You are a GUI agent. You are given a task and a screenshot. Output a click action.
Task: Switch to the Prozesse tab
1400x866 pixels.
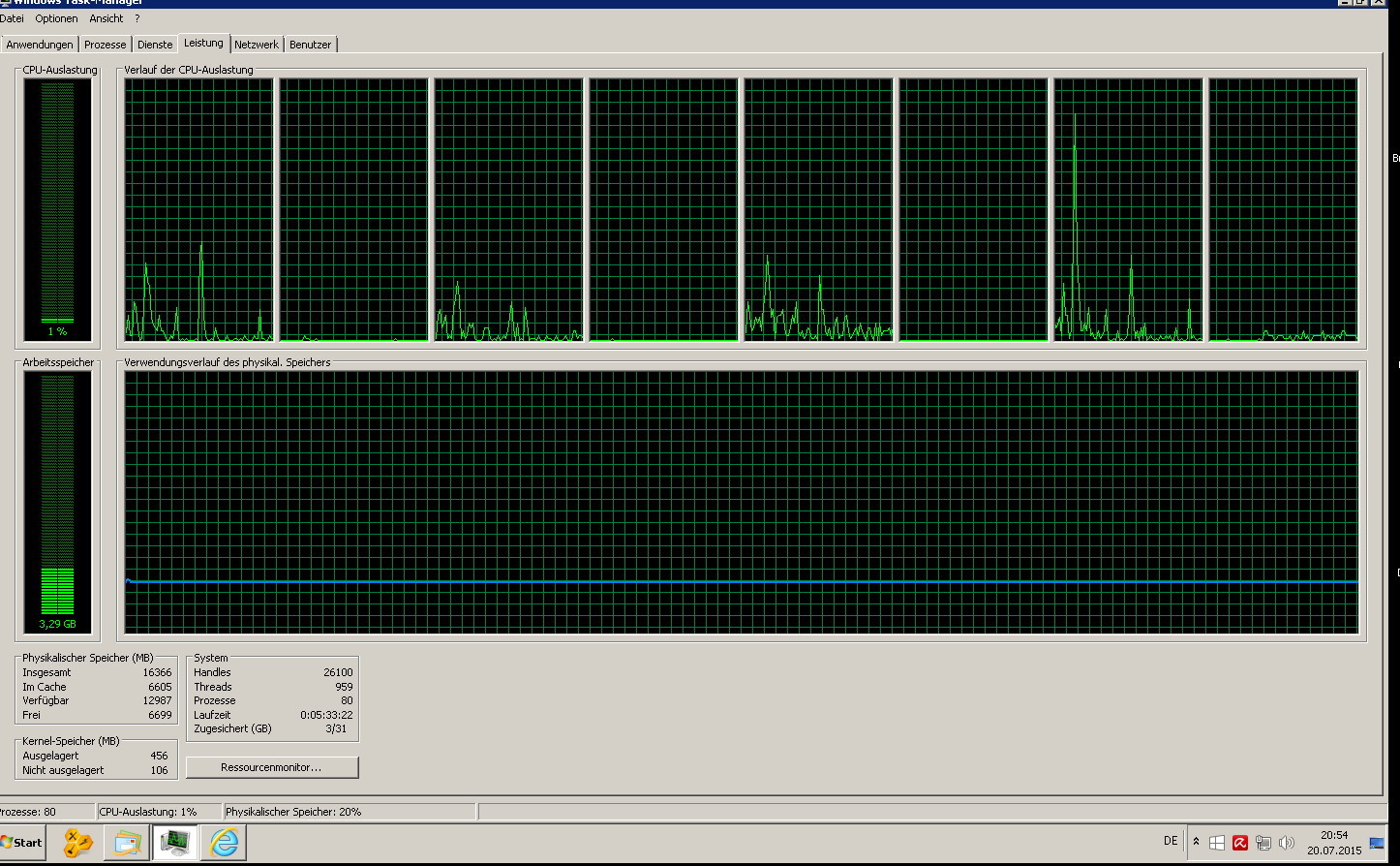[x=105, y=45]
